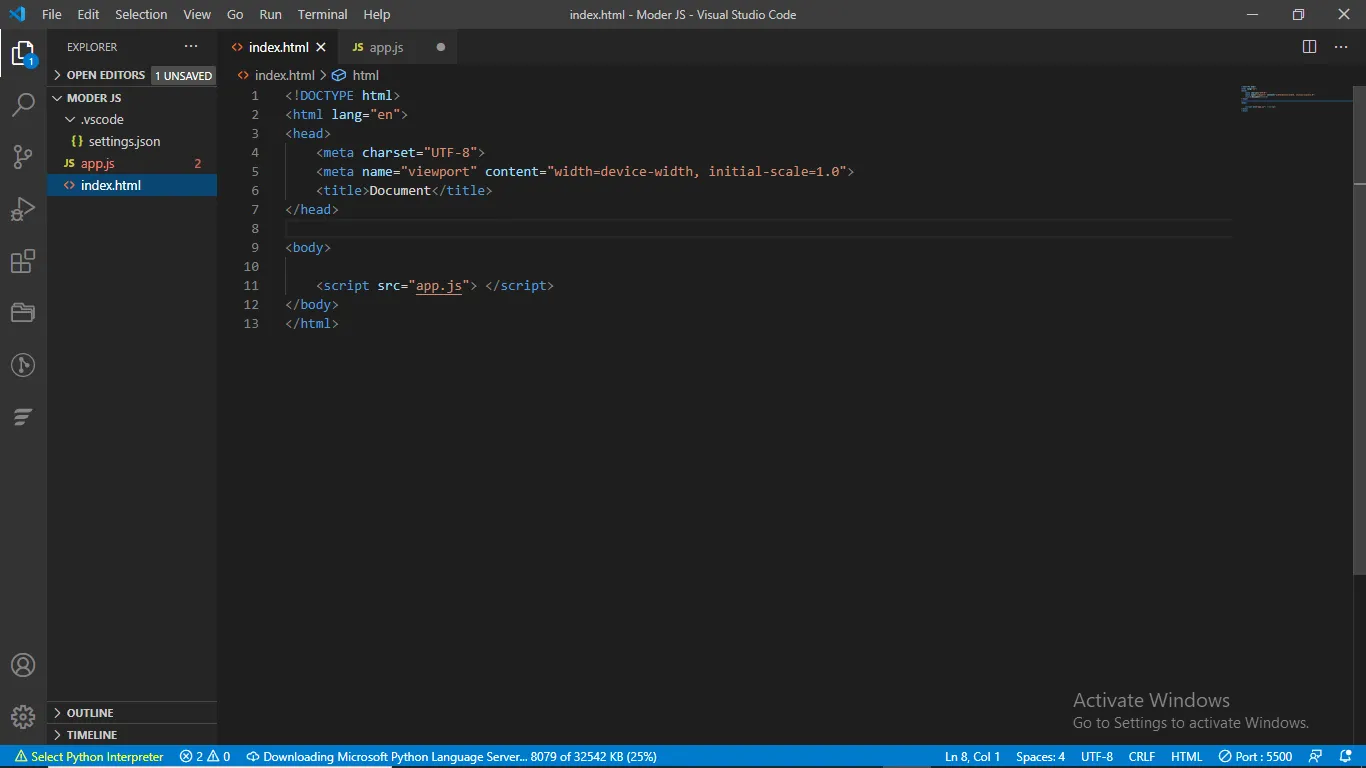Open the Accounts icon in activity bar

click(23, 665)
